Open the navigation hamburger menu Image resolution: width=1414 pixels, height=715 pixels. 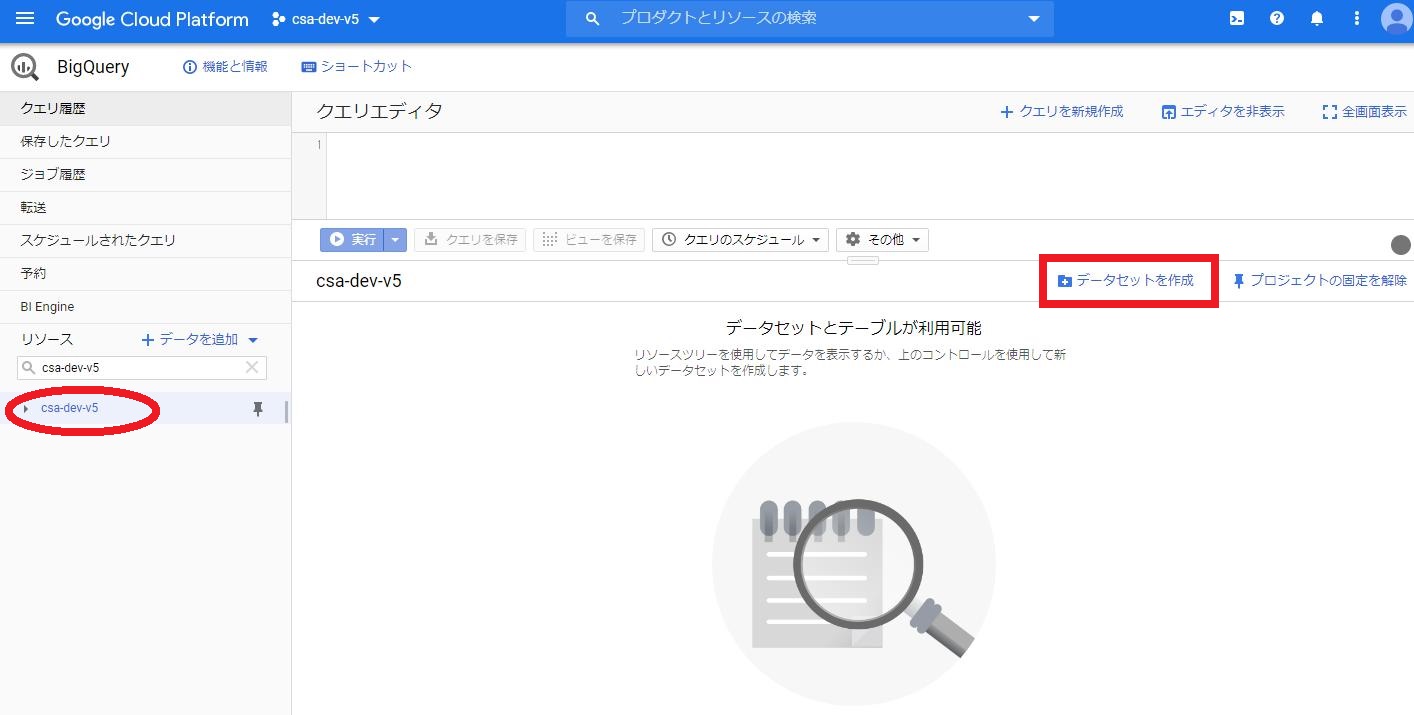(26, 18)
